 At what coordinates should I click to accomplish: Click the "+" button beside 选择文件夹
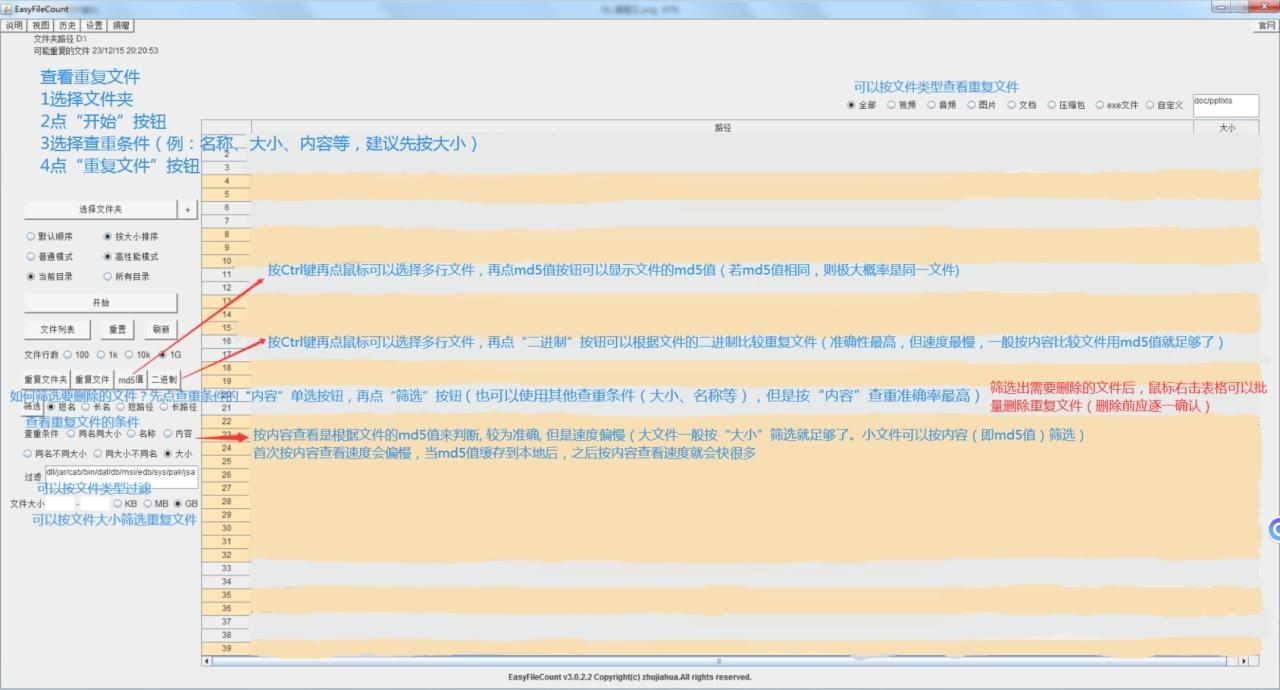187,209
